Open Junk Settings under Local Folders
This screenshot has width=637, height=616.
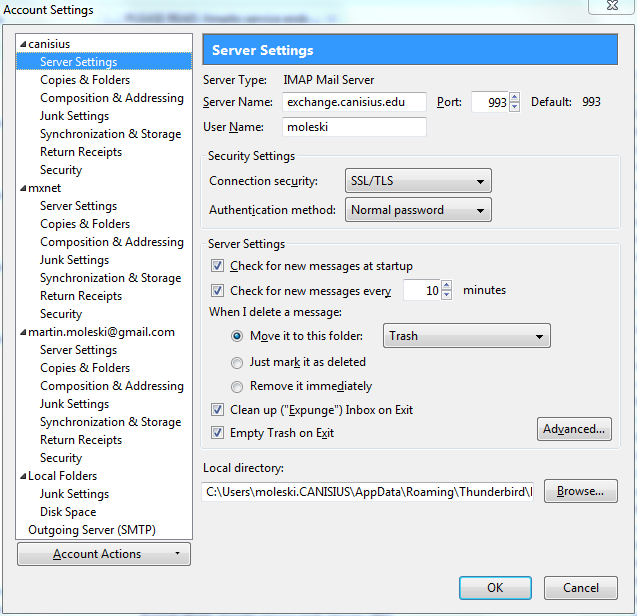[x=74, y=494]
